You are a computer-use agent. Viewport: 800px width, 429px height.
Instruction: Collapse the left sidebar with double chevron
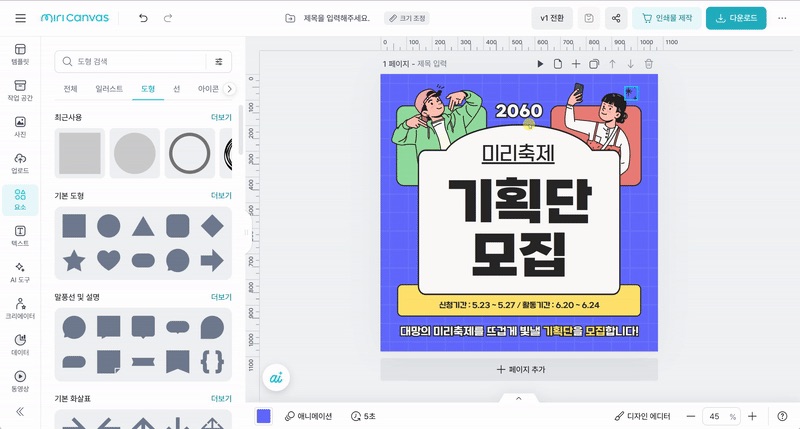tap(20, 411)
